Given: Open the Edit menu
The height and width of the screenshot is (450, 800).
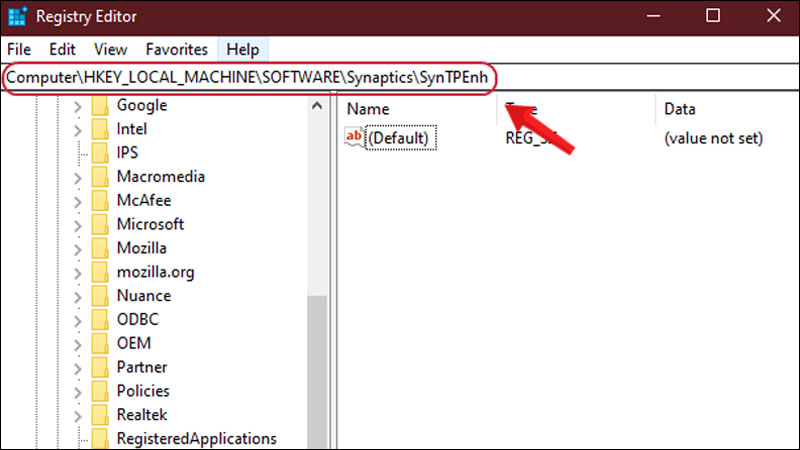Looking at the screenshot, I should coord(62,49).
